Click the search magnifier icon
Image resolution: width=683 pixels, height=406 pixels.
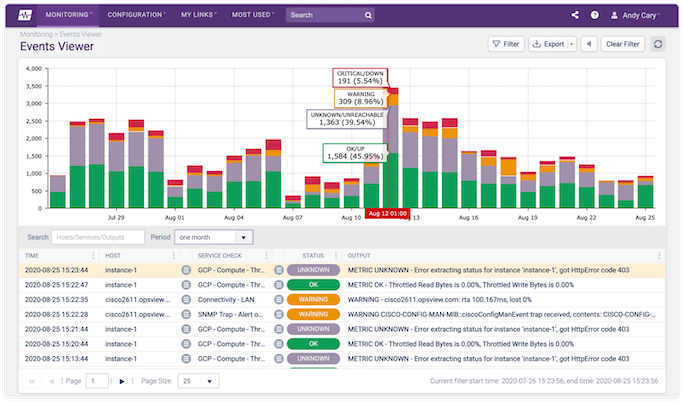(x=368, y=16)
